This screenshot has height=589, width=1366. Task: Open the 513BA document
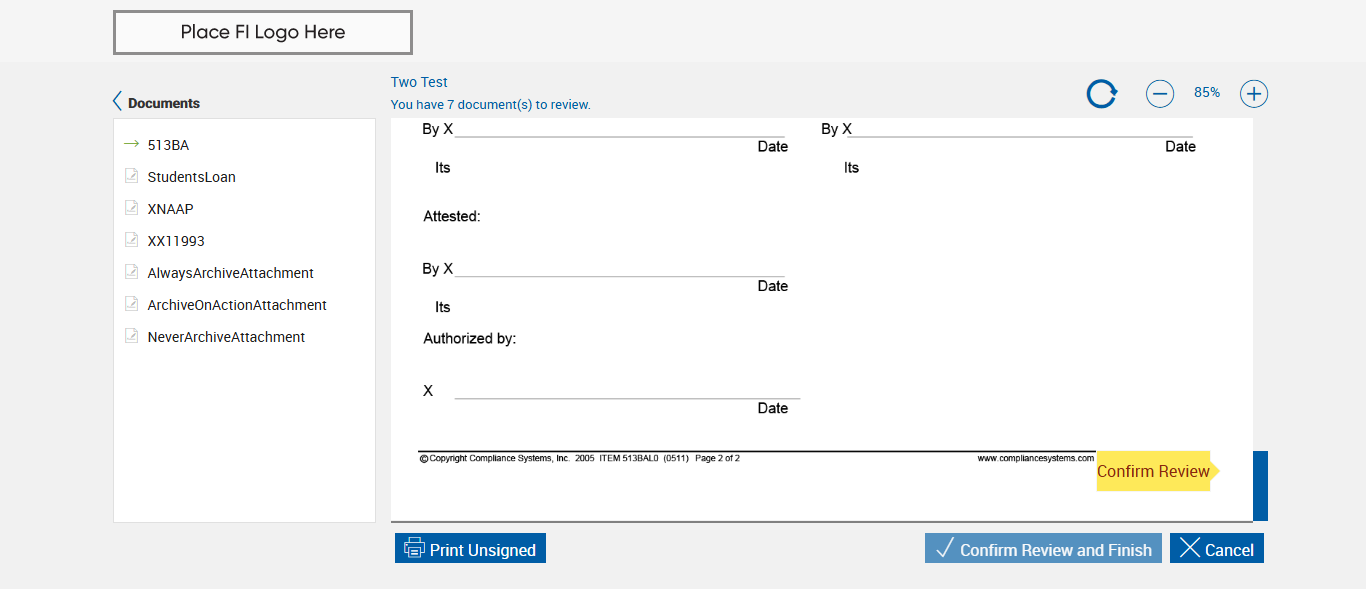pos(168,145)
